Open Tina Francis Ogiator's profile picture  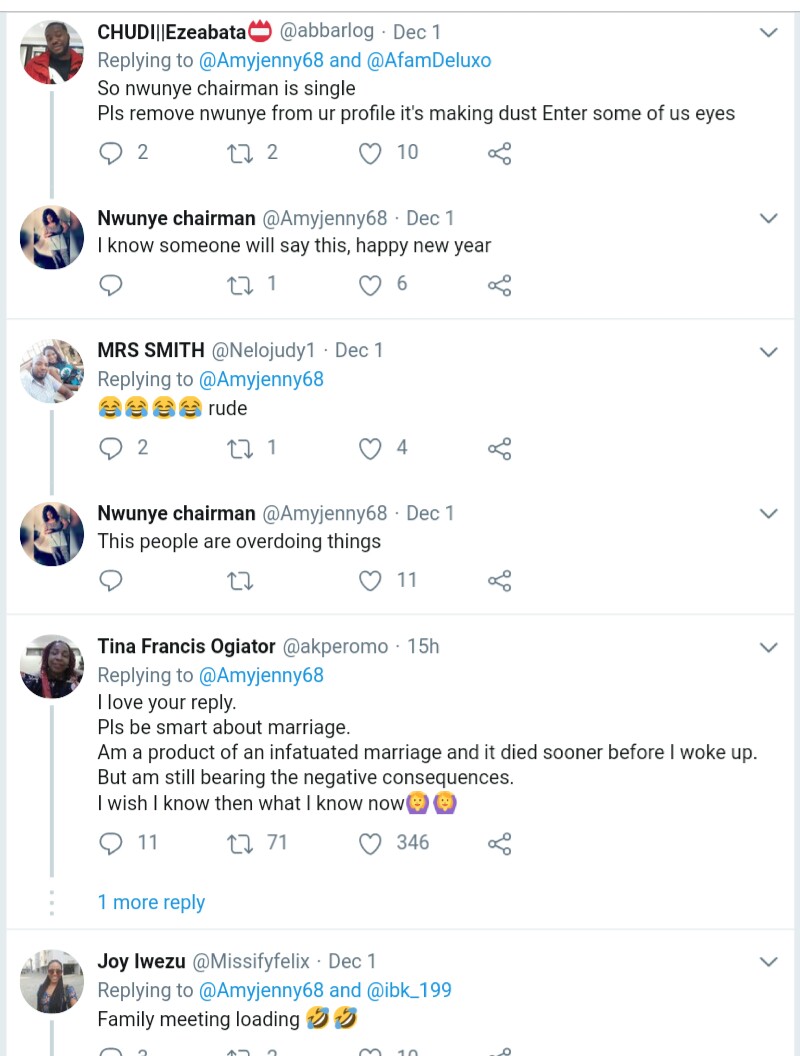click(52, 666)
